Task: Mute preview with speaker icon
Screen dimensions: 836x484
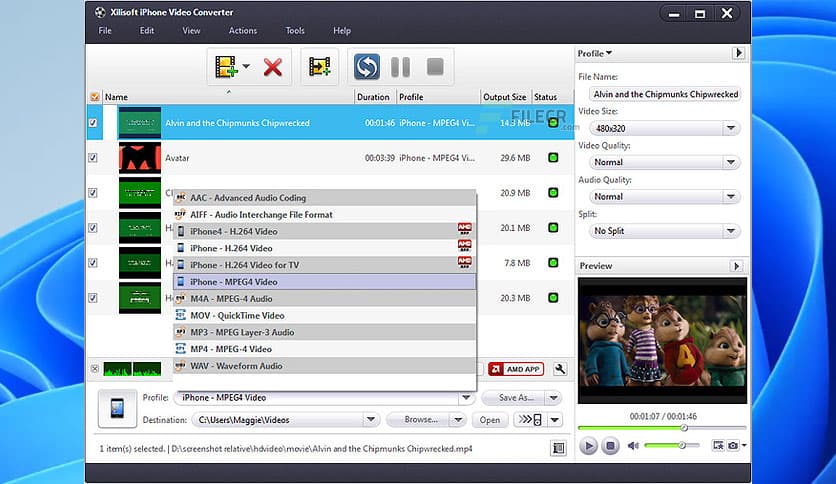Action: (x=633, y=446)
